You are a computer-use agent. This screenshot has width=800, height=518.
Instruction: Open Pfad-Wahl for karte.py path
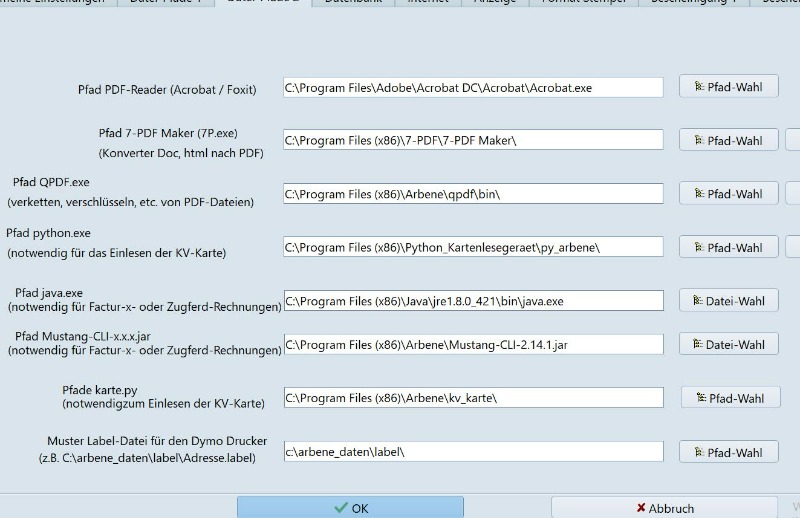pos(730,398)
